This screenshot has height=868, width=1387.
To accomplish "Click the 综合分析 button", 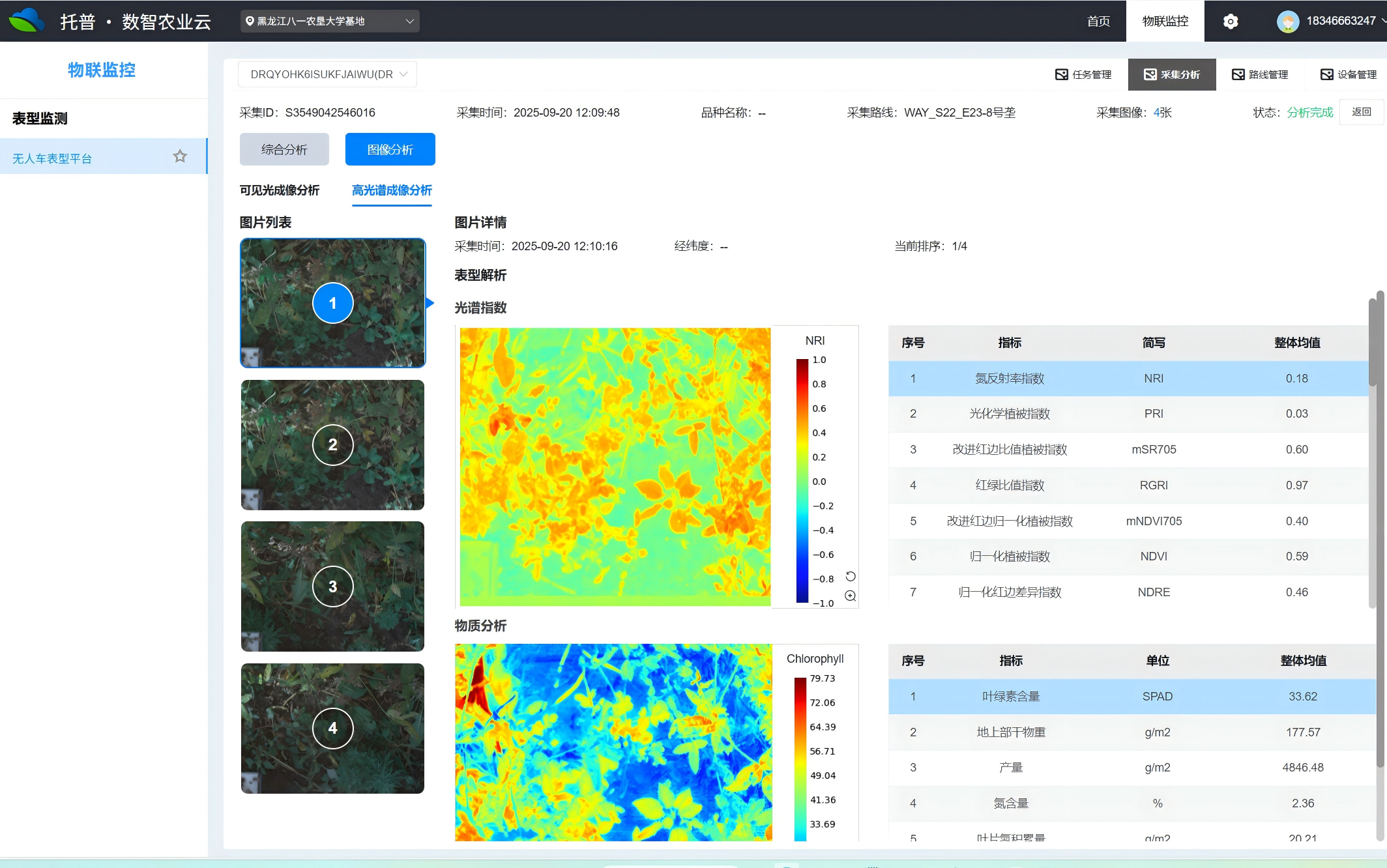I will pyautogui.click(x=284, y=149).
